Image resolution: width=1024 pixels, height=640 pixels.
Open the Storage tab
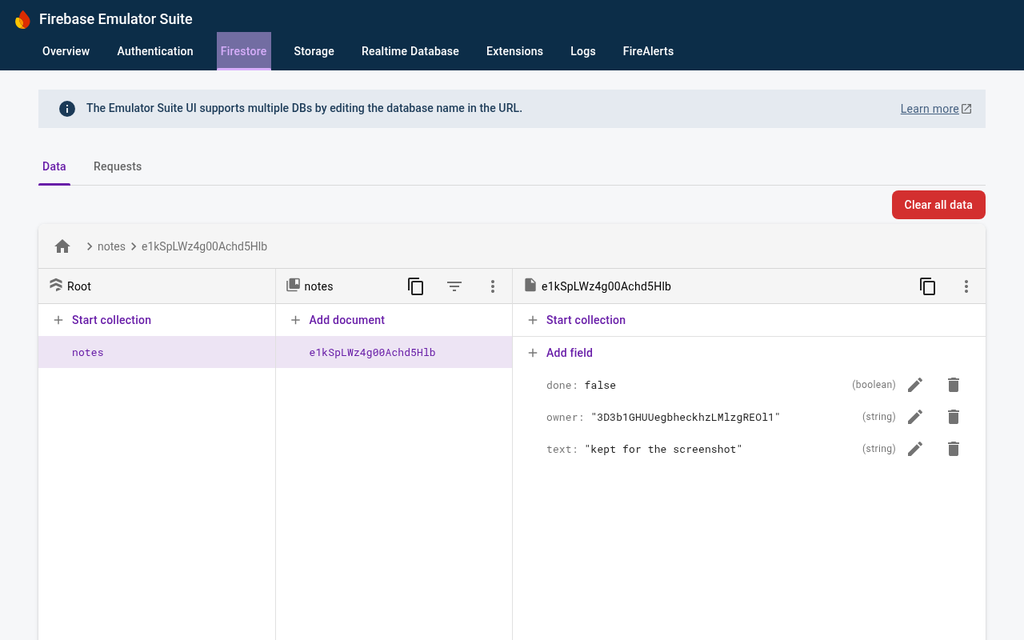314,51
